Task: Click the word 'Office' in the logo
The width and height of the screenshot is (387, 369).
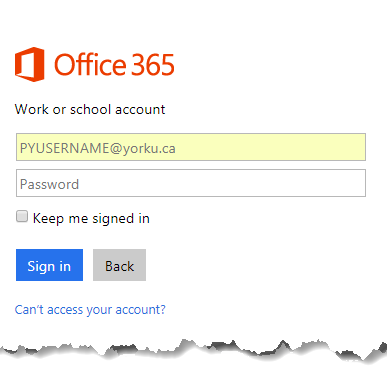Action: click(90, 64)
